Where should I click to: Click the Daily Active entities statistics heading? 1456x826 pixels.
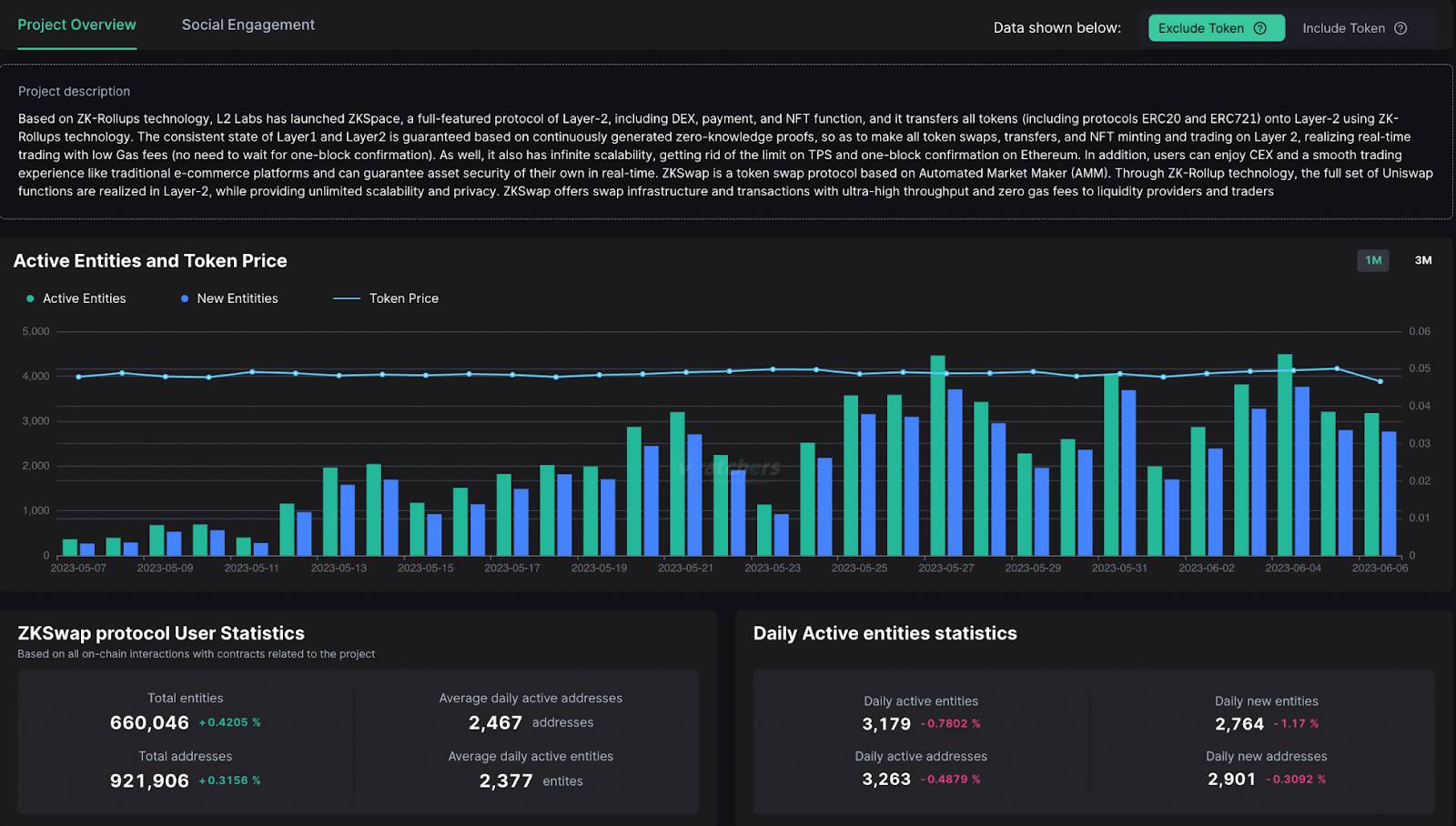[x=885, y=633]
